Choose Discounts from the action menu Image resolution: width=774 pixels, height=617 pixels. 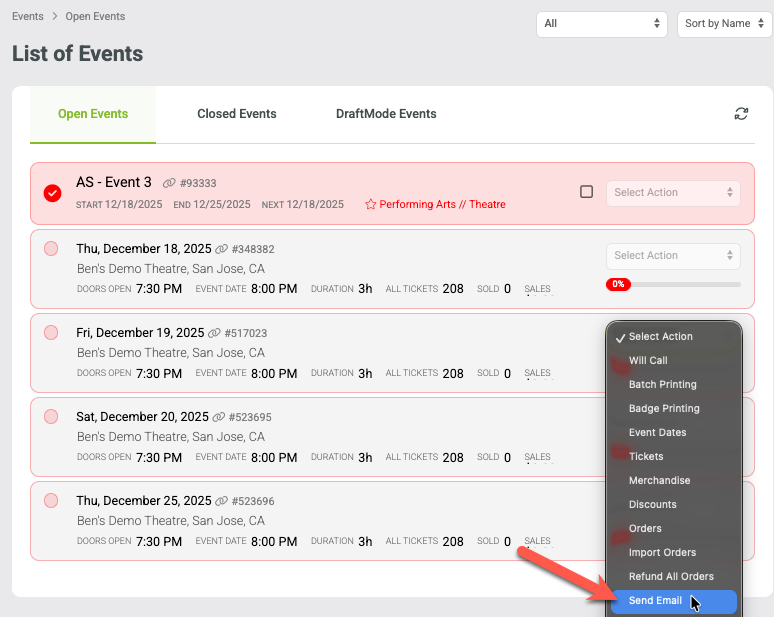pos(673,504)
